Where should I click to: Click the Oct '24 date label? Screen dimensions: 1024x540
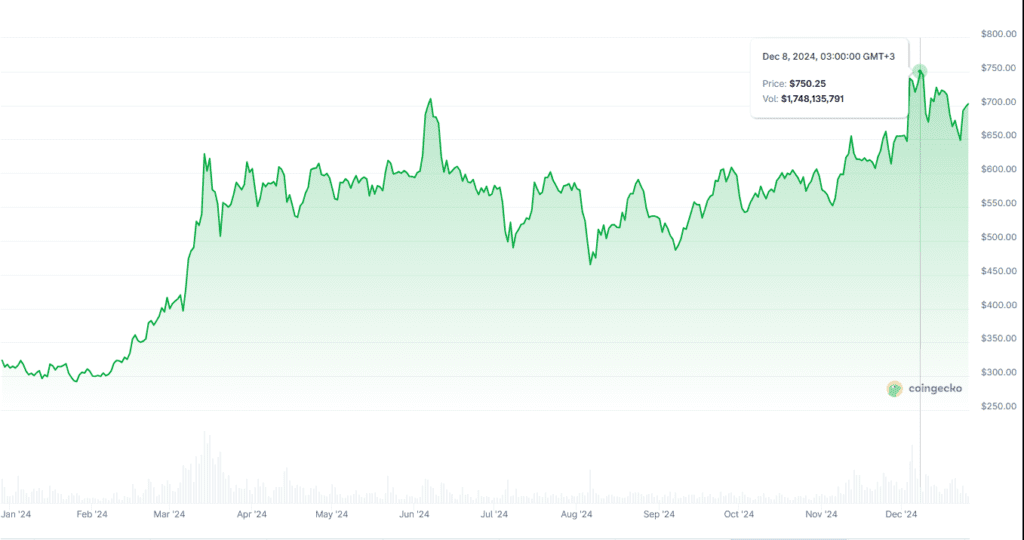[x=739, y=515]
